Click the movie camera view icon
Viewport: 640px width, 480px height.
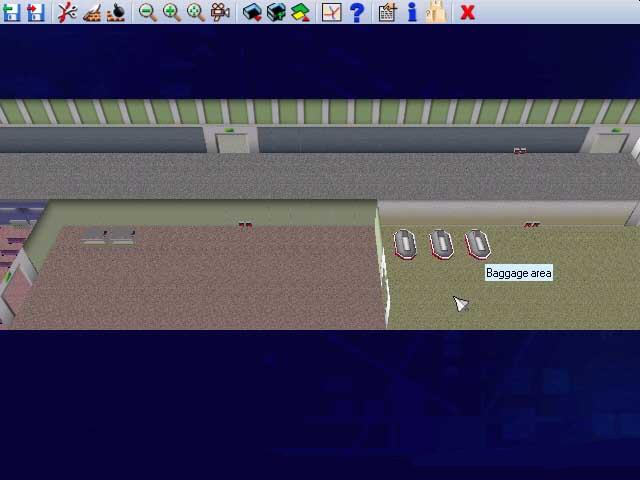[x=220, y=12]
